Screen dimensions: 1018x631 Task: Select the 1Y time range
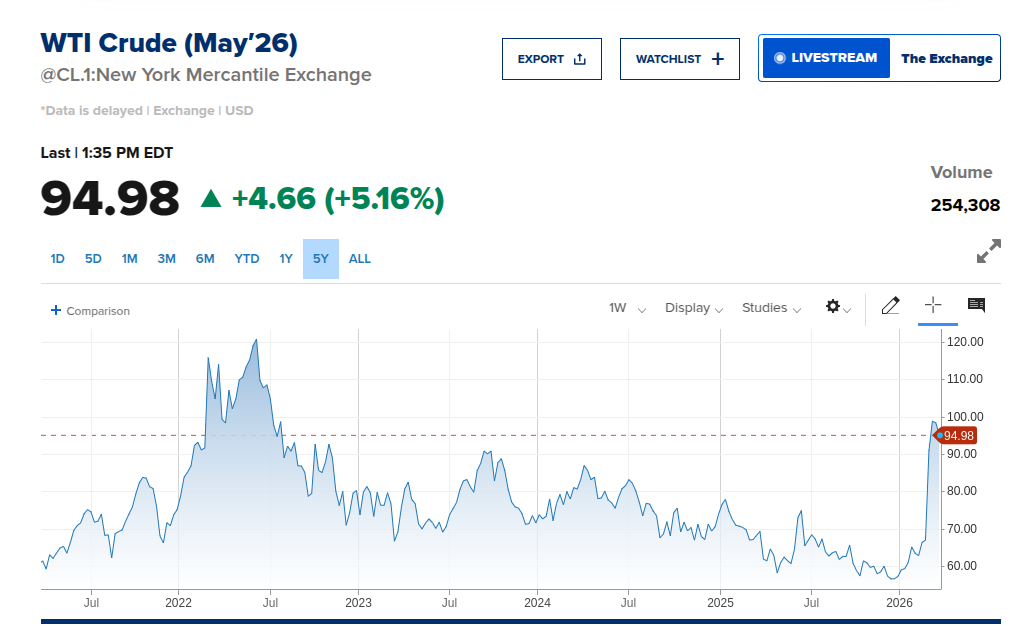(x=286, y=258)
